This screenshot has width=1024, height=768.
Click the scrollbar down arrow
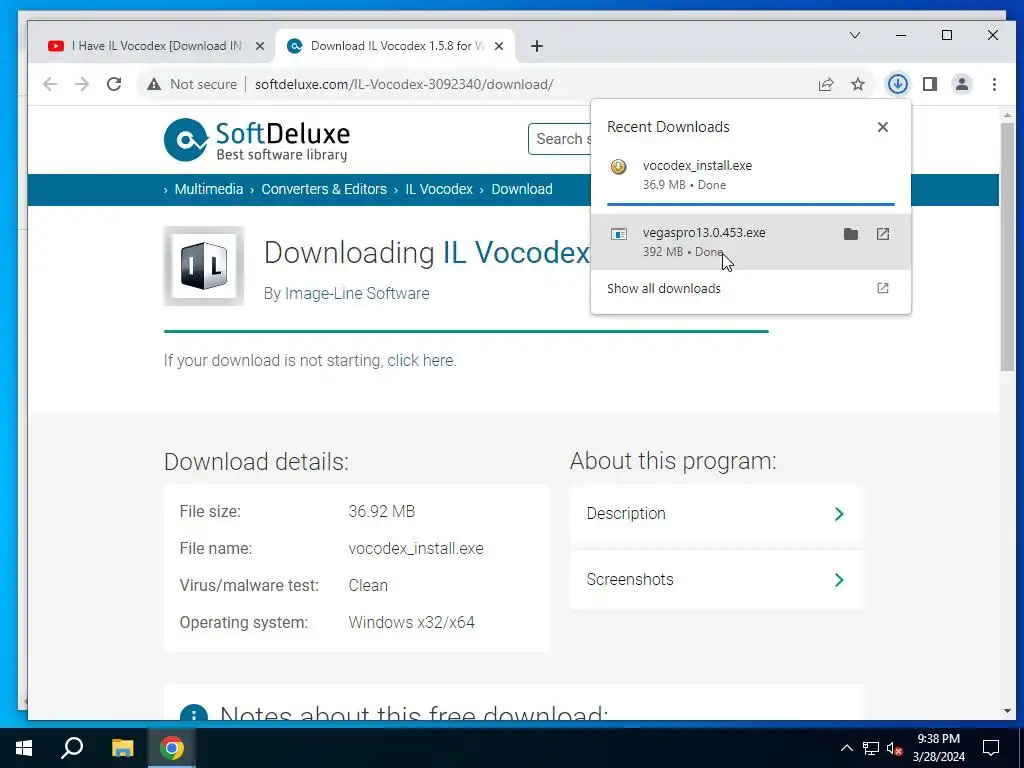pos(1007,711)
